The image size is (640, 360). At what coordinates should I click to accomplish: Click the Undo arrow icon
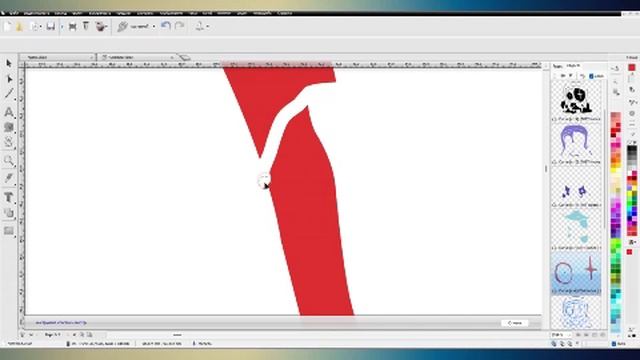[165, 26]
